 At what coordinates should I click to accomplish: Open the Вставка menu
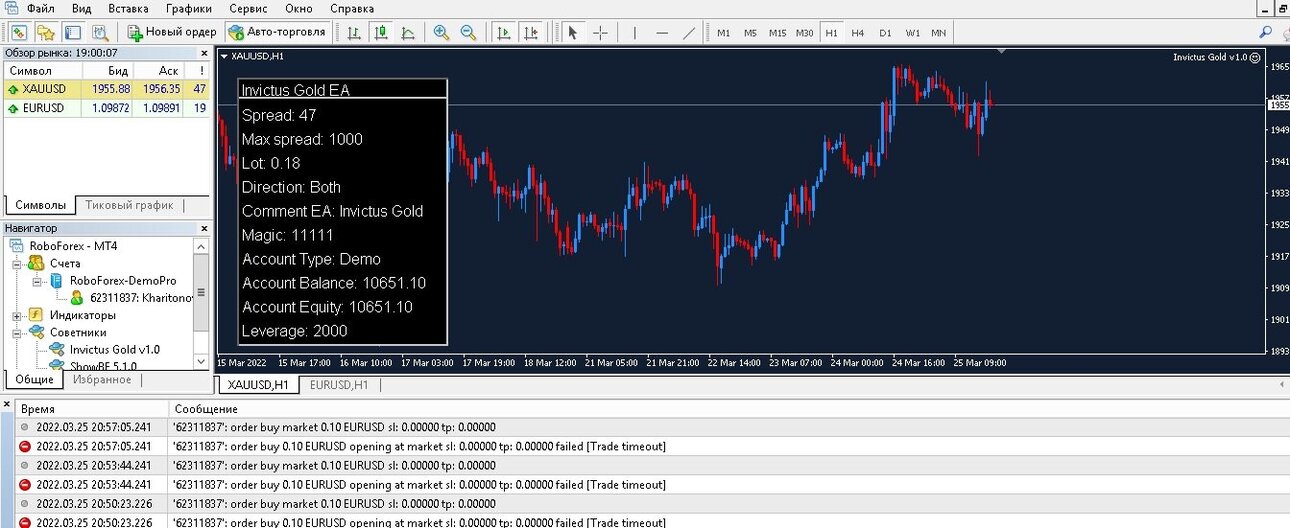pos(128,8)
